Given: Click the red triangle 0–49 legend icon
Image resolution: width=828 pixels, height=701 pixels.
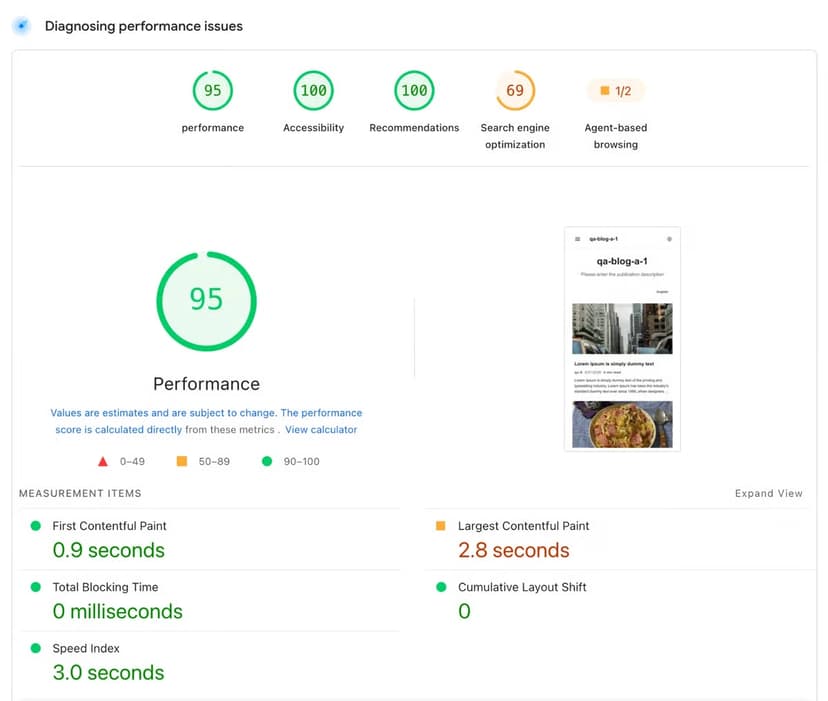Looking at the screenshot, I should (103, 461).
